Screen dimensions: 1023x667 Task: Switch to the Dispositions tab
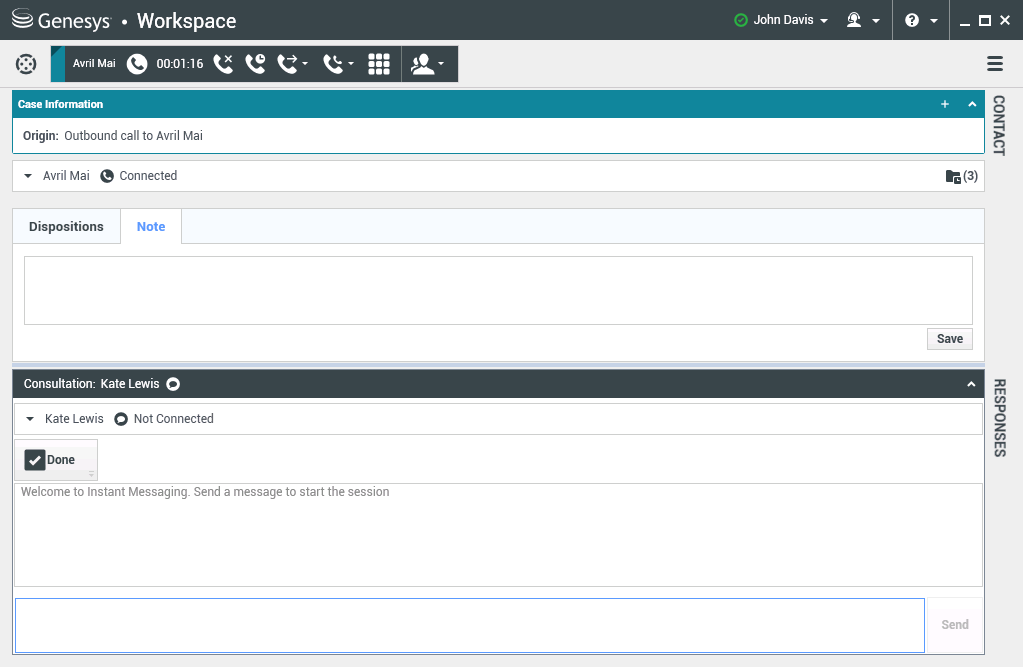coord(66,227)
